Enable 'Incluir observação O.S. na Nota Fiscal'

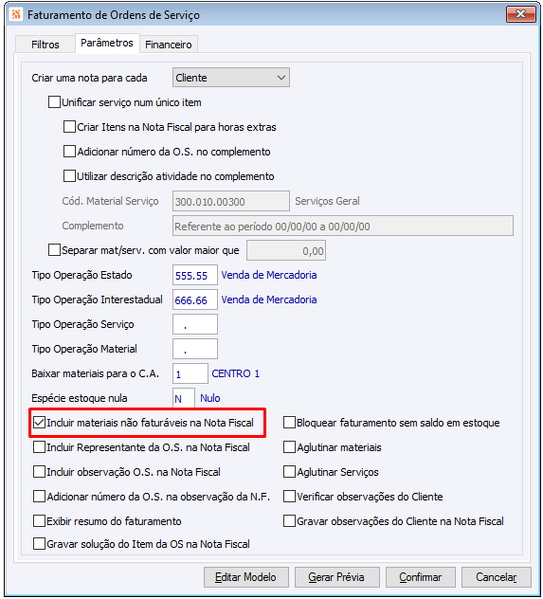click(39, 472)
